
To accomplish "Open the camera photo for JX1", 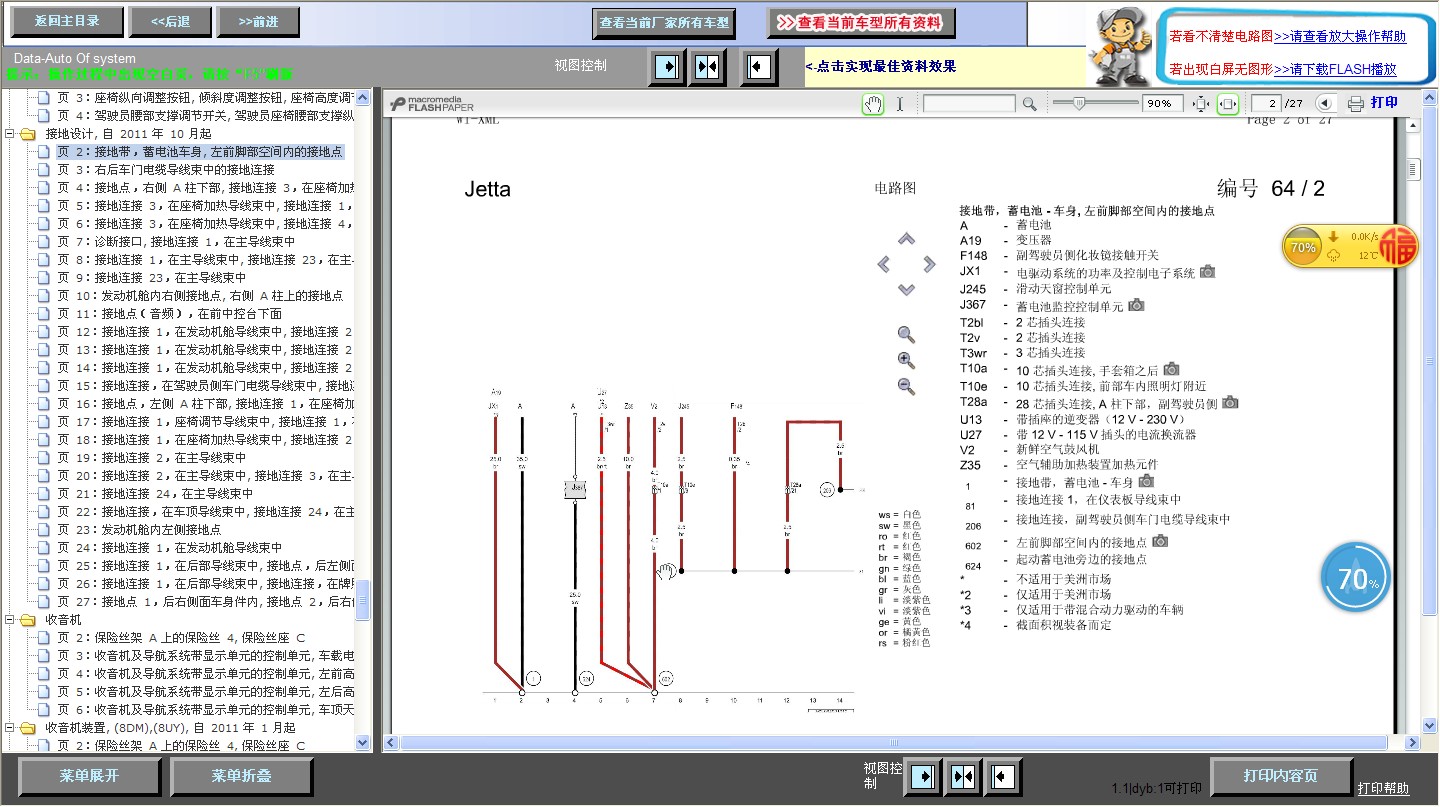I will 1208,271.
